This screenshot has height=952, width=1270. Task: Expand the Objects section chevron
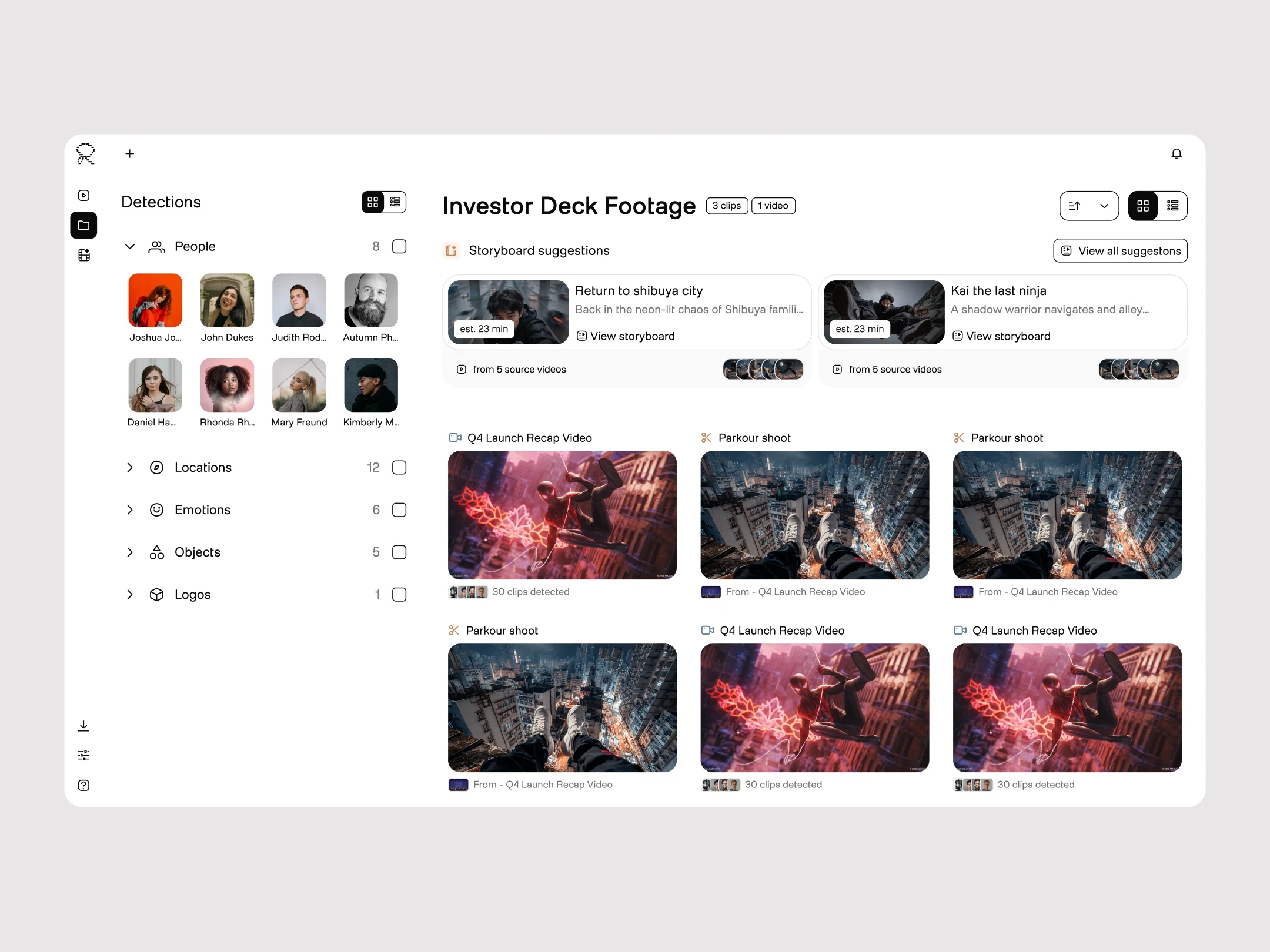click(x=130, y=552)
